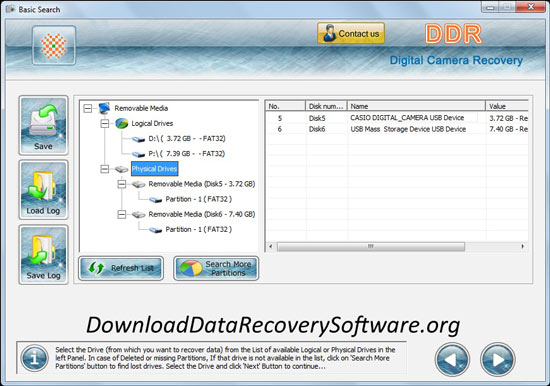Click the 7.40 GB value cell
The image size is (550, 386).
click(x=508, y=129)
